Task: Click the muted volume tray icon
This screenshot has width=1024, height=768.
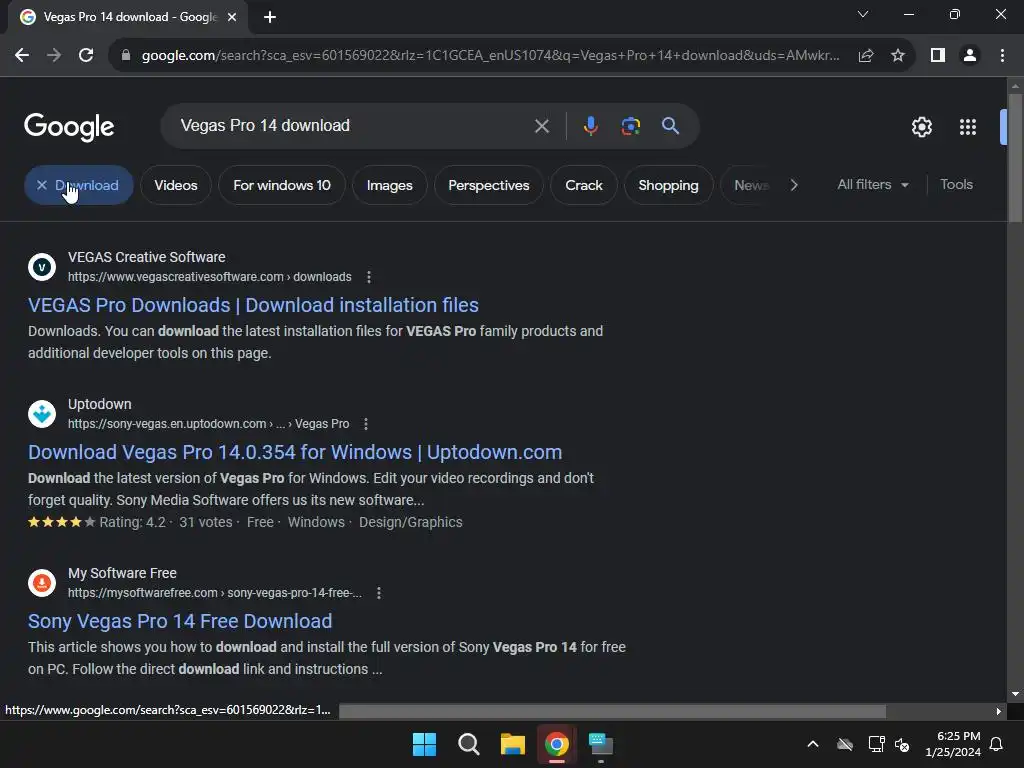Action: [x=902, y=744]
